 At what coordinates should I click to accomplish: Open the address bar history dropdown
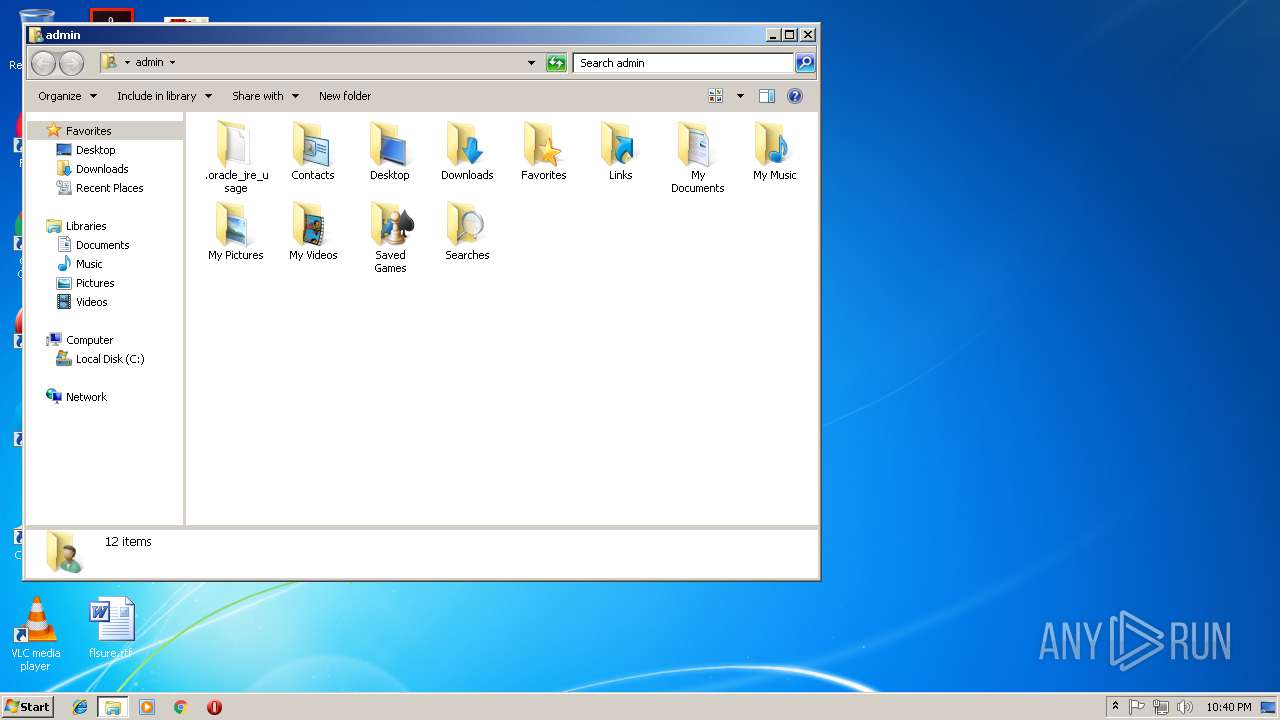click(531, 63)
